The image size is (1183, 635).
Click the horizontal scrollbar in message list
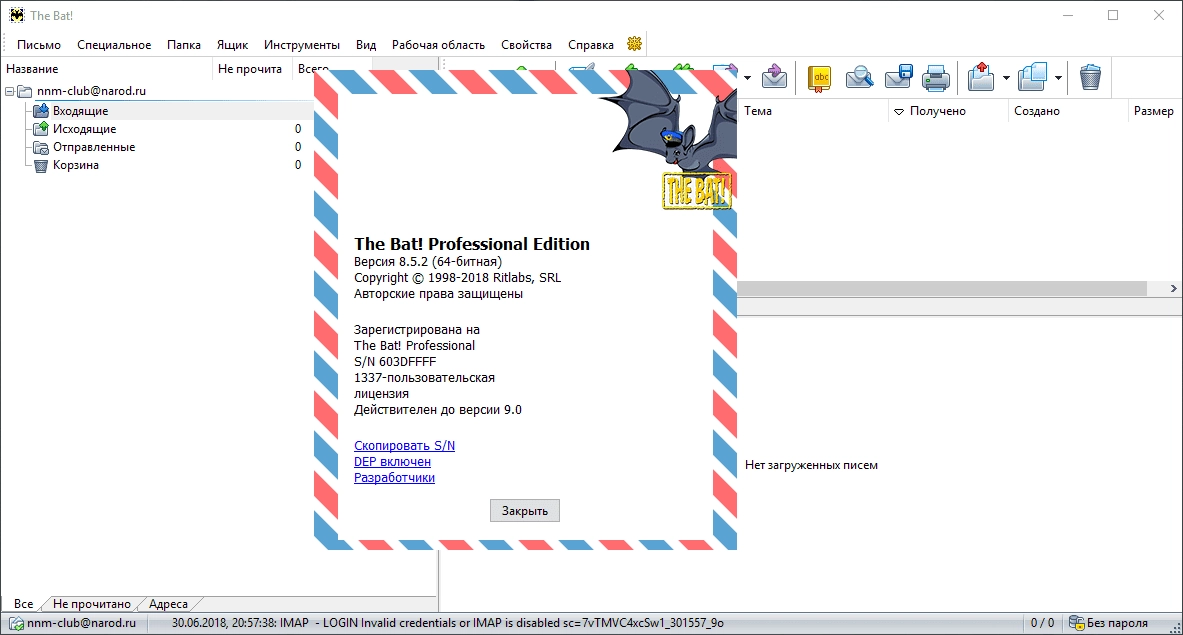tap(942, 288)
